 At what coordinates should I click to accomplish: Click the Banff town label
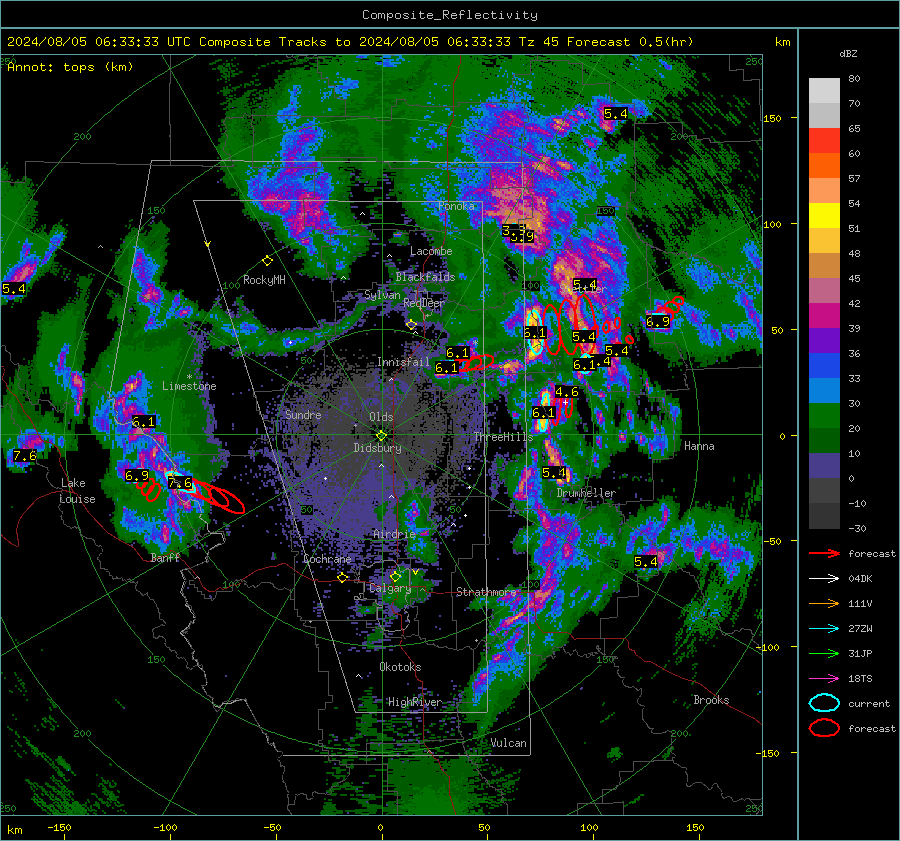pos(165,557)
